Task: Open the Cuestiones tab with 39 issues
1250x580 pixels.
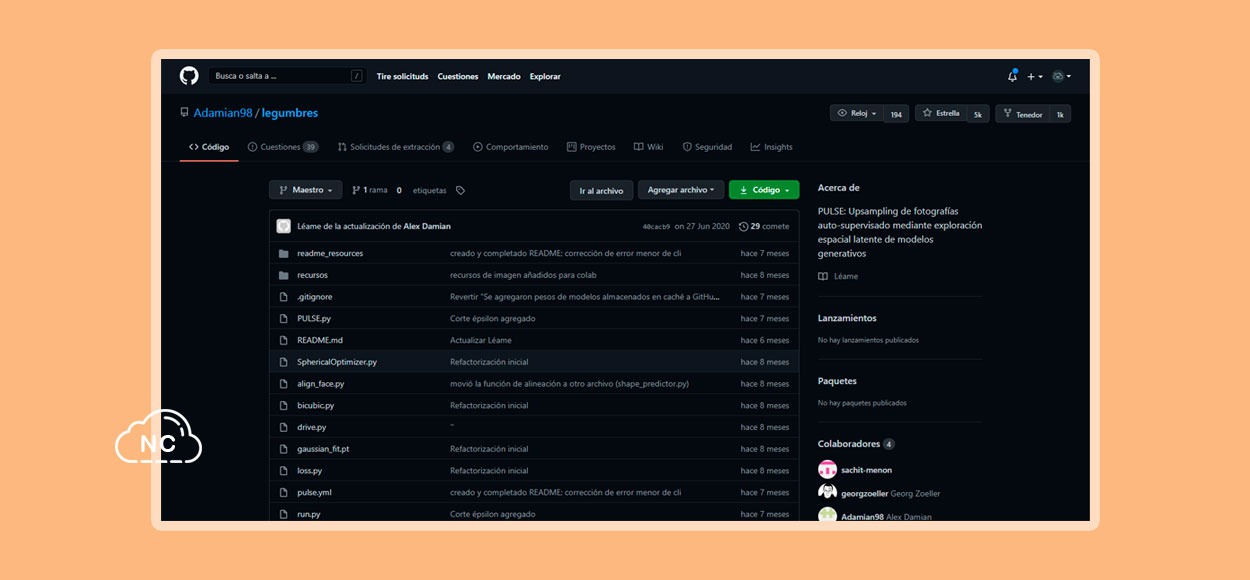Action: (x=283, y=147)
